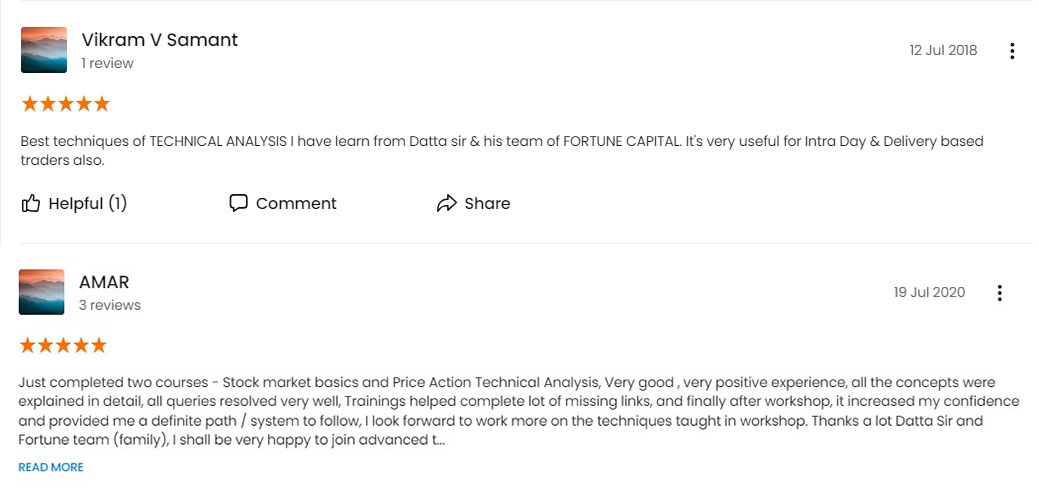This screenshot has height=488, width=1039.
Task: Click the 19 Jul 2020 review date
Action: point(929,292)
